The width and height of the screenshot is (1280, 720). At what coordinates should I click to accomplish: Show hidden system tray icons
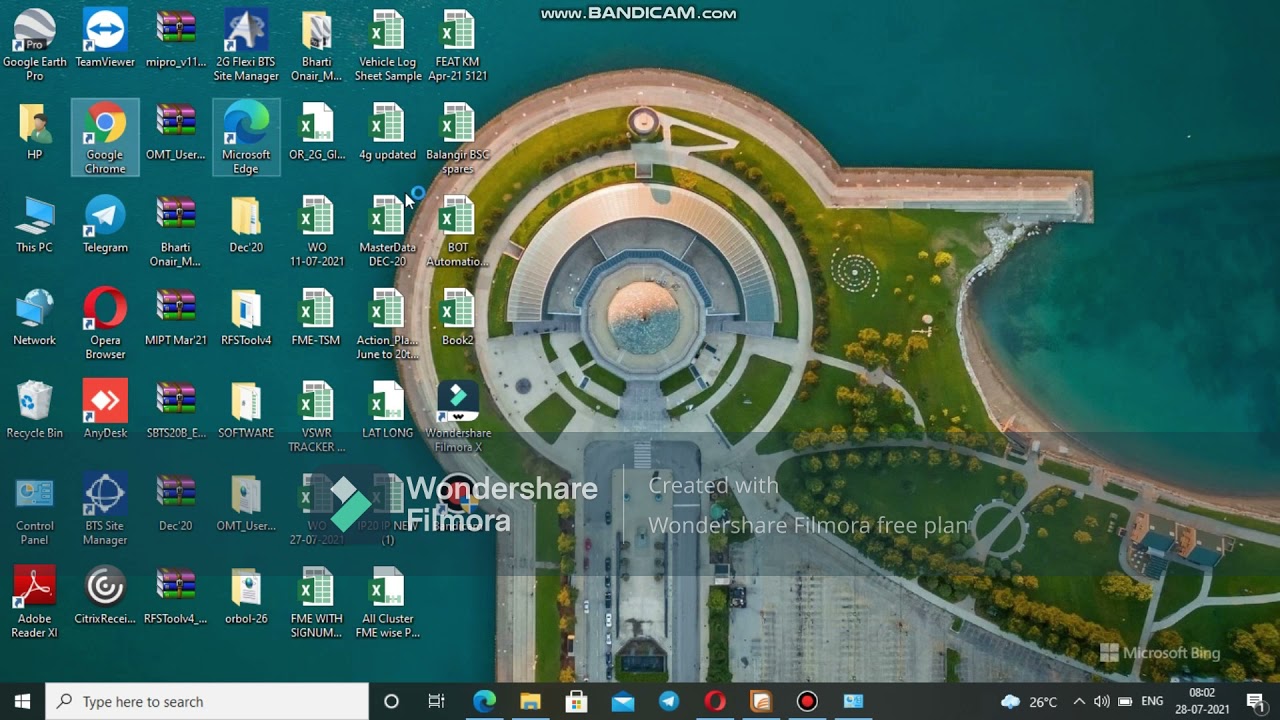coord(1078,701)
